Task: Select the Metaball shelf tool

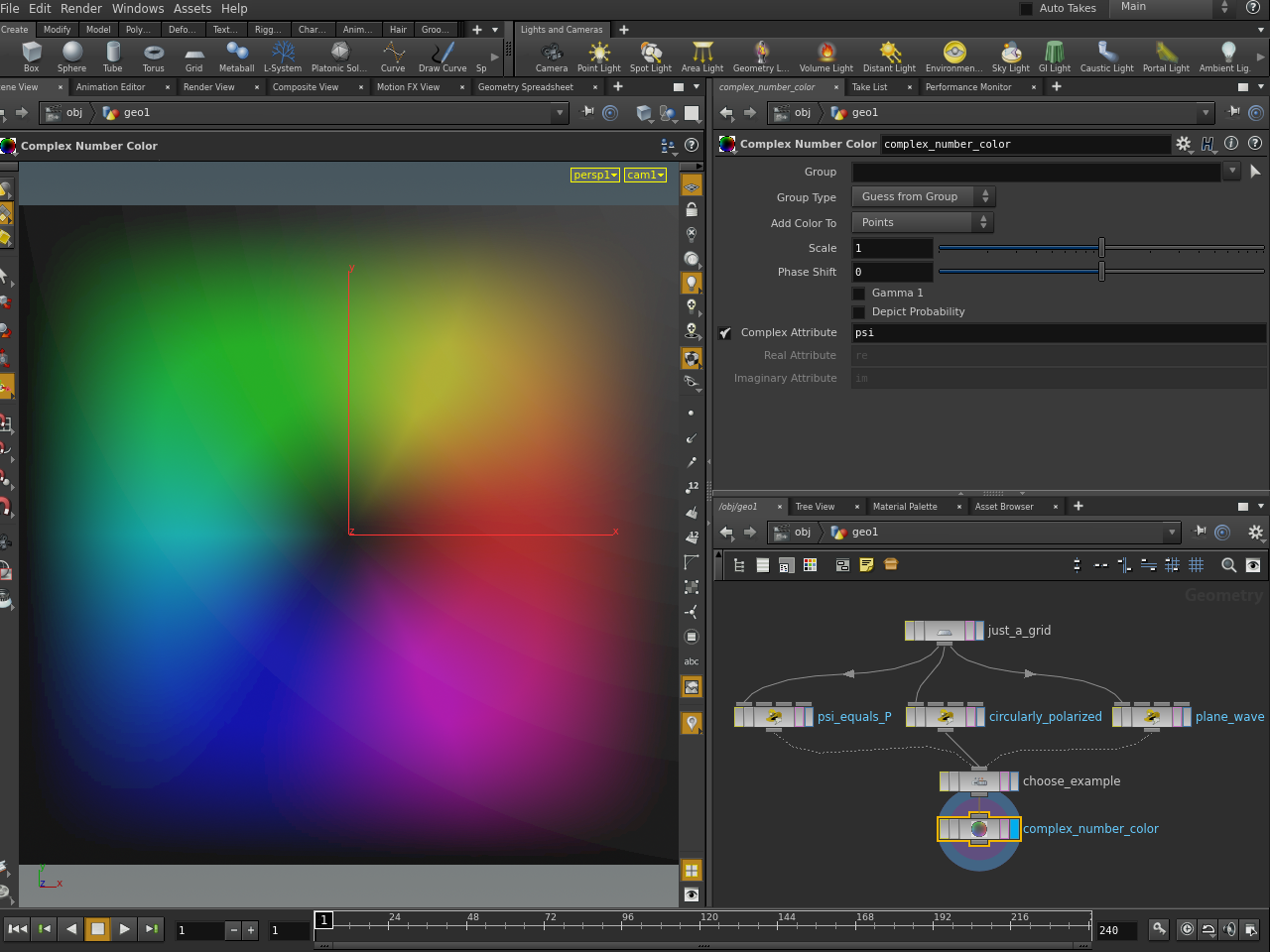Action: [x=236, y=57]
